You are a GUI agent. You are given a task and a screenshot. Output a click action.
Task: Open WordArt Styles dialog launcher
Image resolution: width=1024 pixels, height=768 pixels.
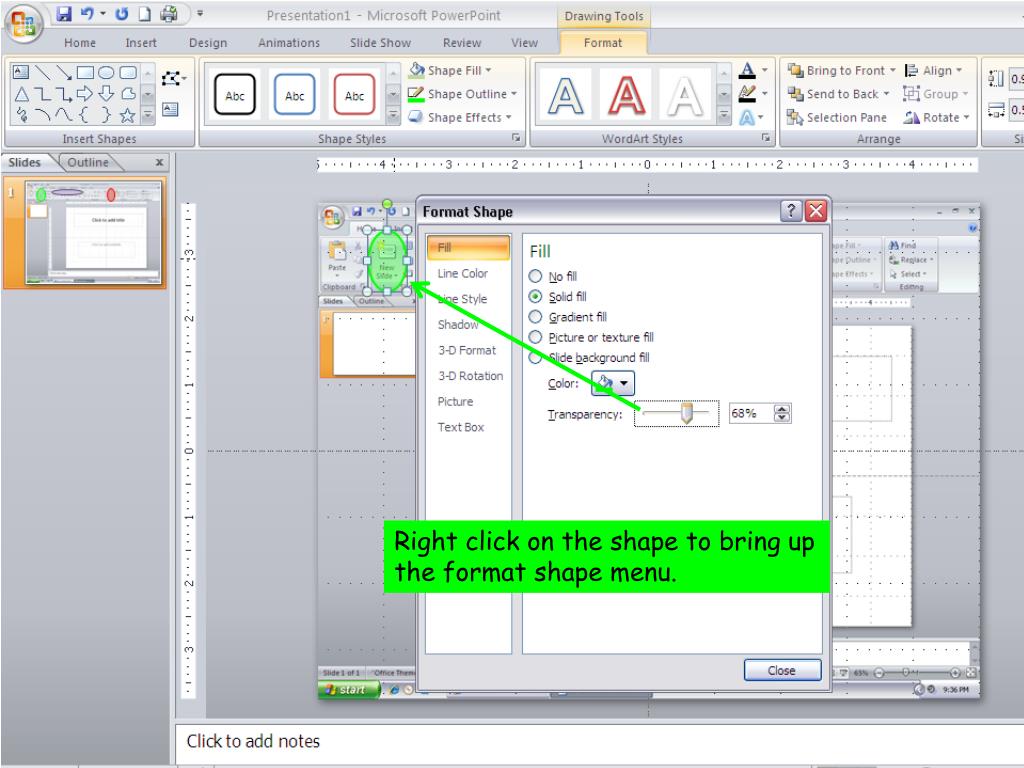coord(765,138)
